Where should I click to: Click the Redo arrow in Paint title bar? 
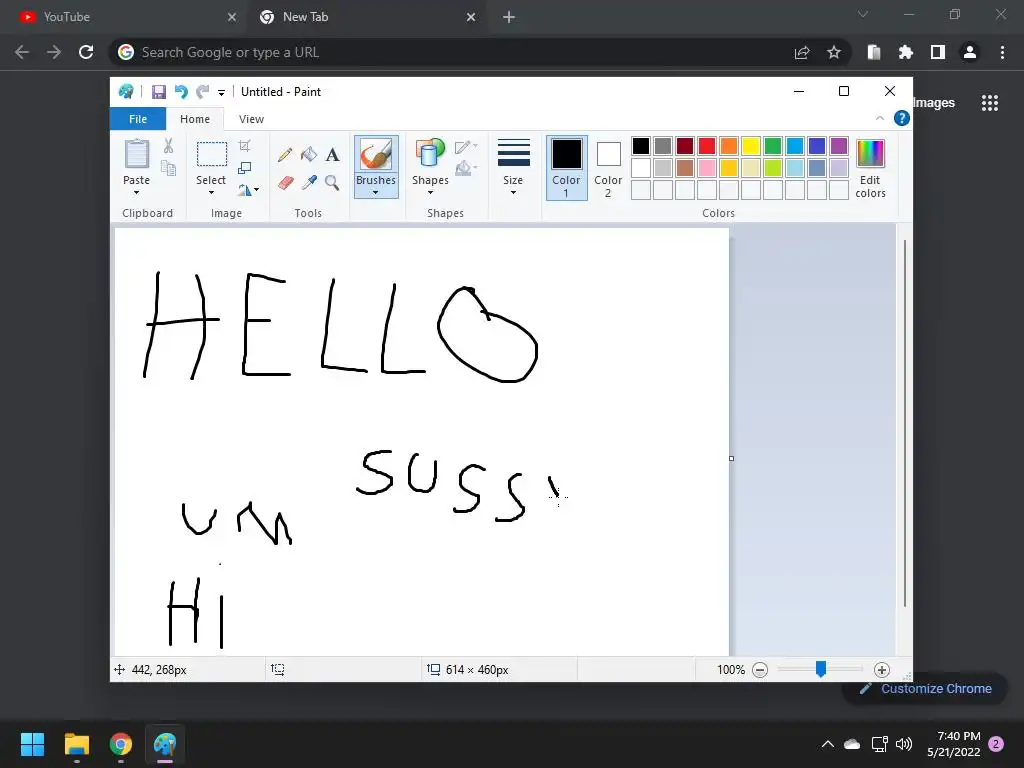[203, 92]
